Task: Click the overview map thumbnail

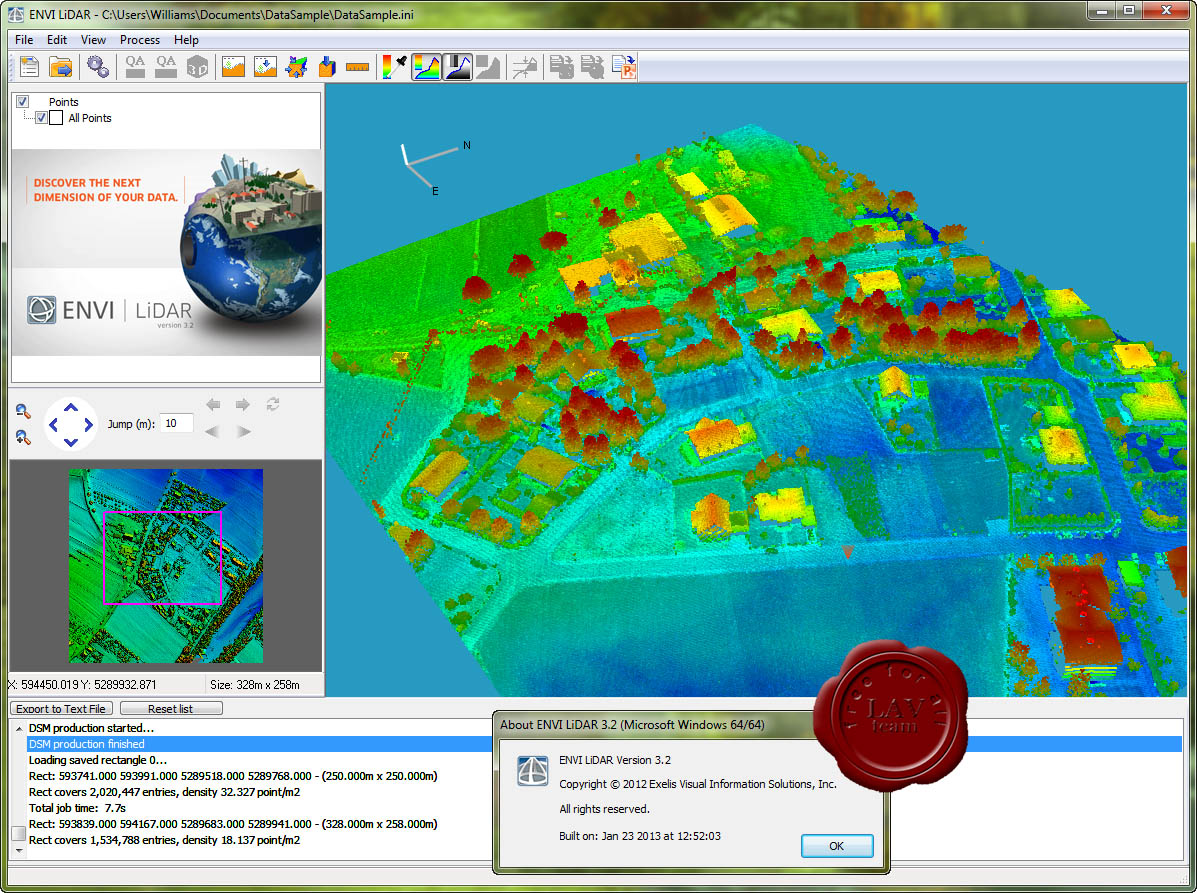Action: (166, 566)
